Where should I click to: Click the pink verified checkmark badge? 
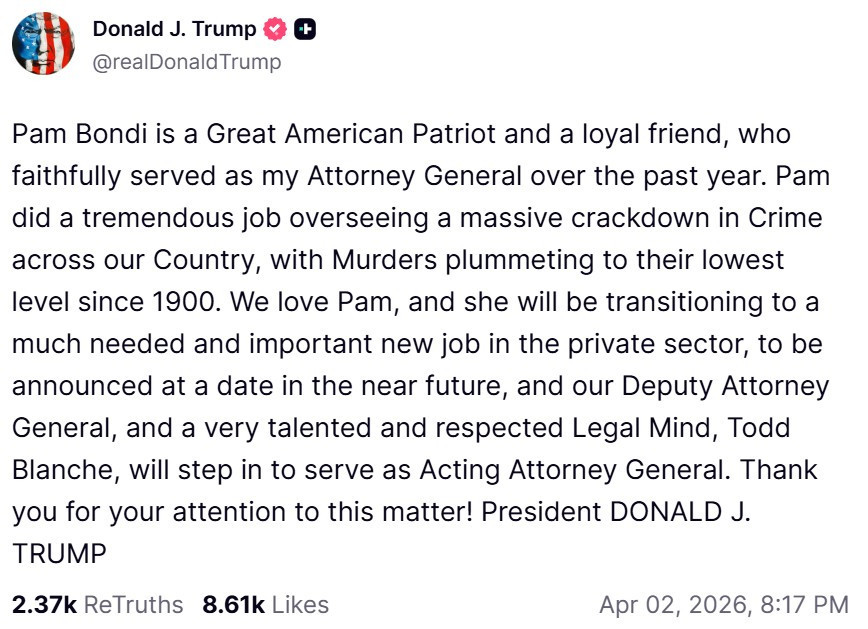coord(275,30)
